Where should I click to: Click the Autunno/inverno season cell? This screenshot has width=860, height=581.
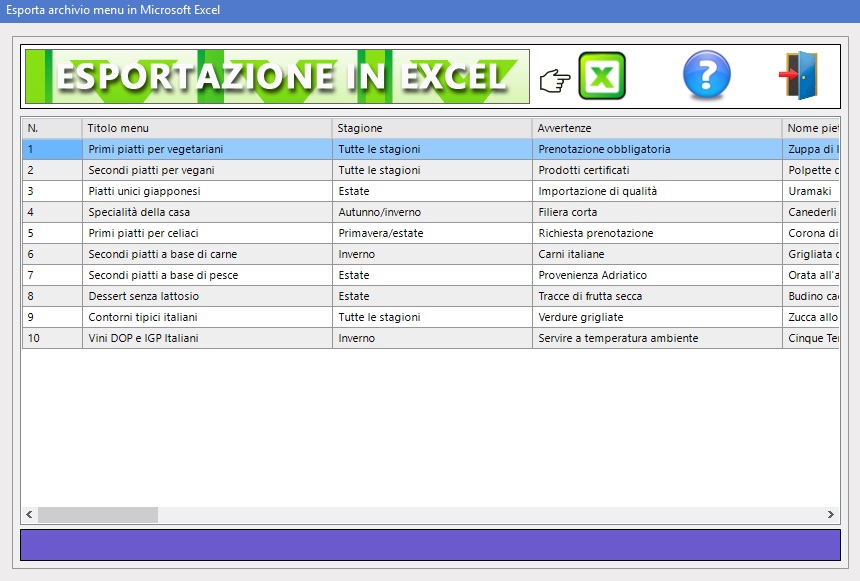click(x=432, y=212)
